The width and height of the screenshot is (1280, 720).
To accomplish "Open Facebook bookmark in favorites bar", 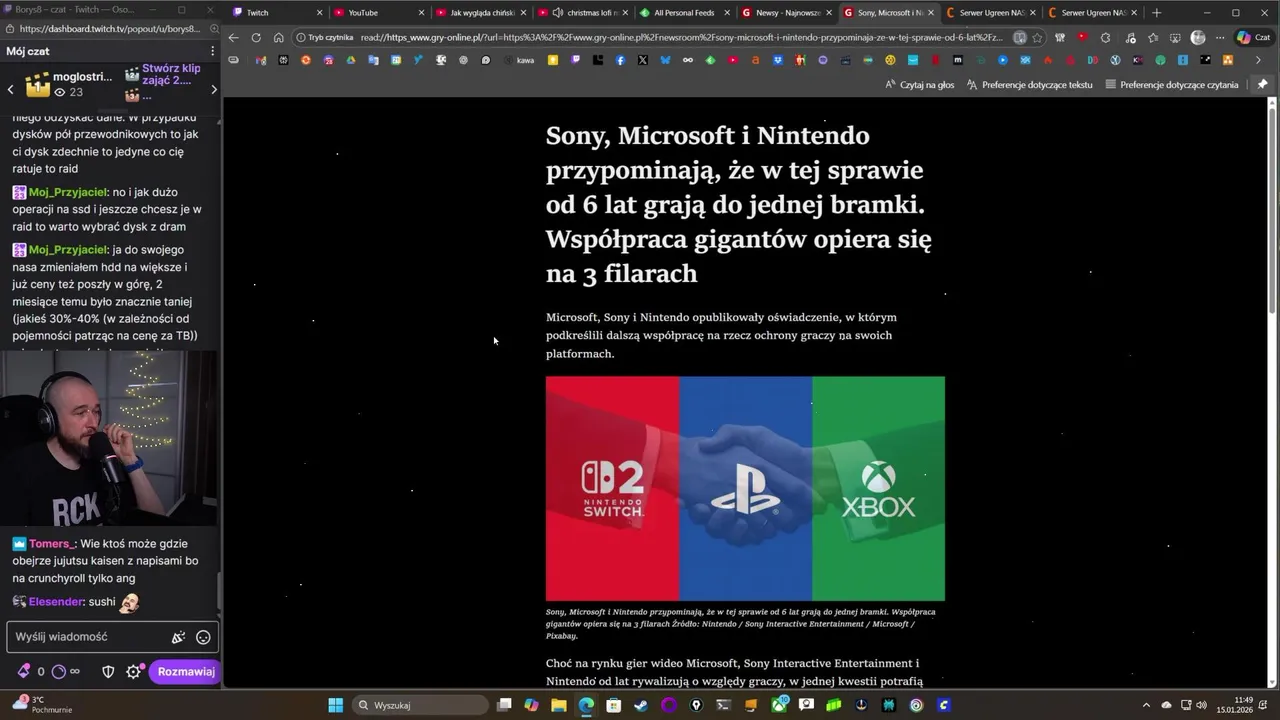I will pos(620,60).
